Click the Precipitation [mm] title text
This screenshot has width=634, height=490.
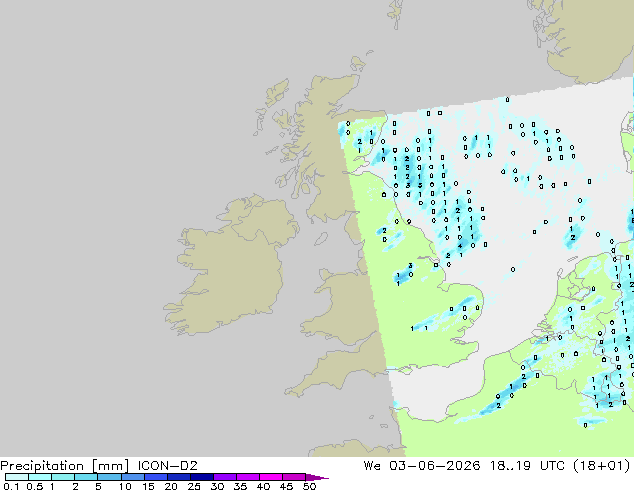pos(65,466)
